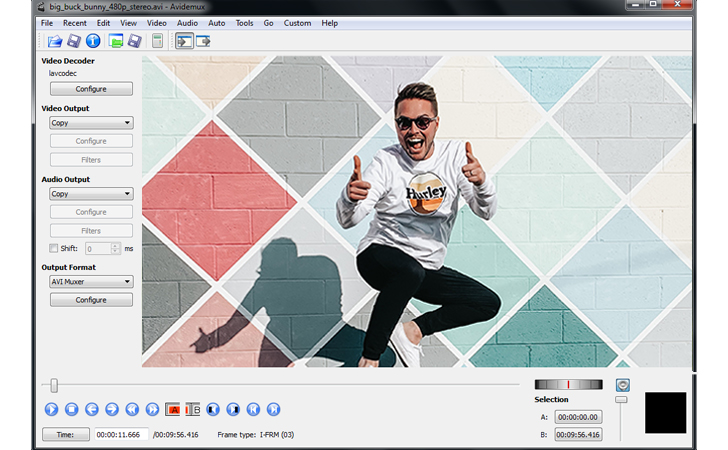Image resolution: width=728 pixels, height=450 pixels.
Task: Click the volume slider handle
Action: [621, 400]
